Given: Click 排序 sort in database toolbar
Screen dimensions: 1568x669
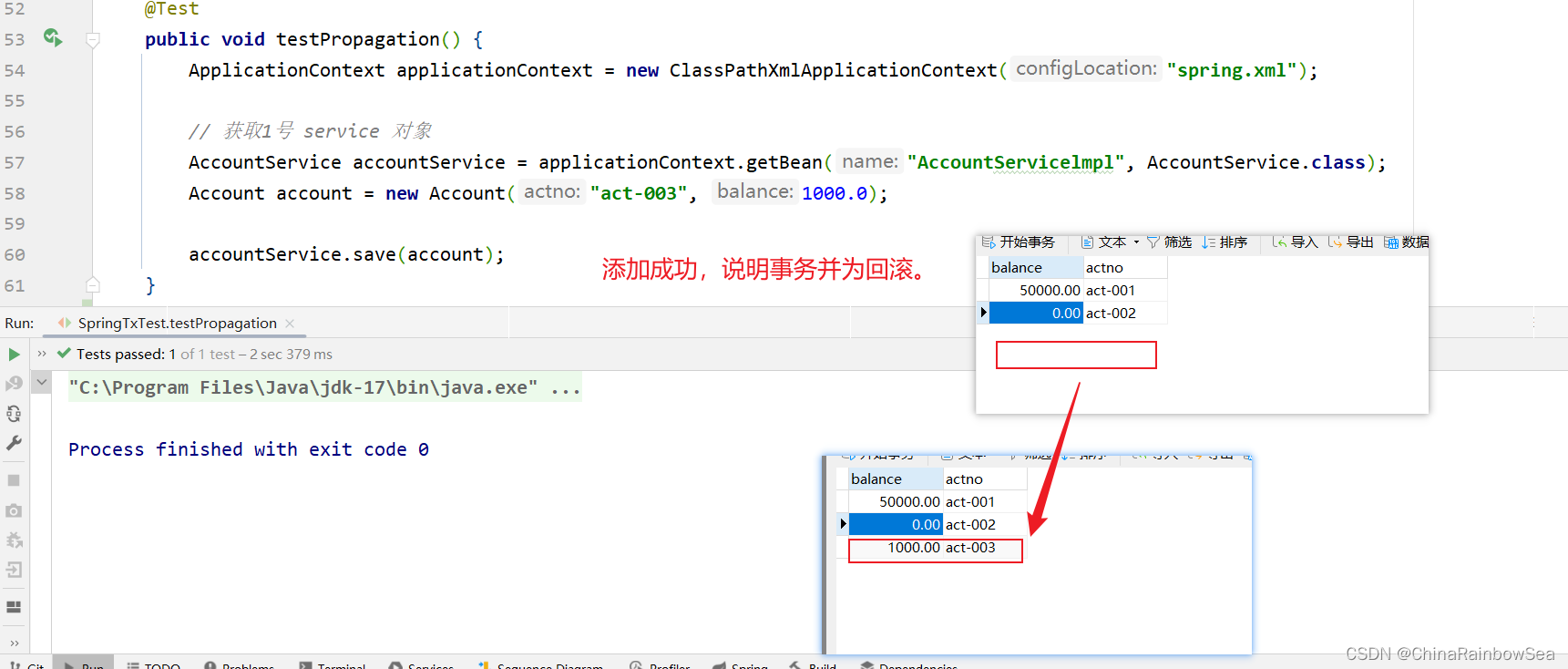Looking at the screenshot, I should point(1225,242).
